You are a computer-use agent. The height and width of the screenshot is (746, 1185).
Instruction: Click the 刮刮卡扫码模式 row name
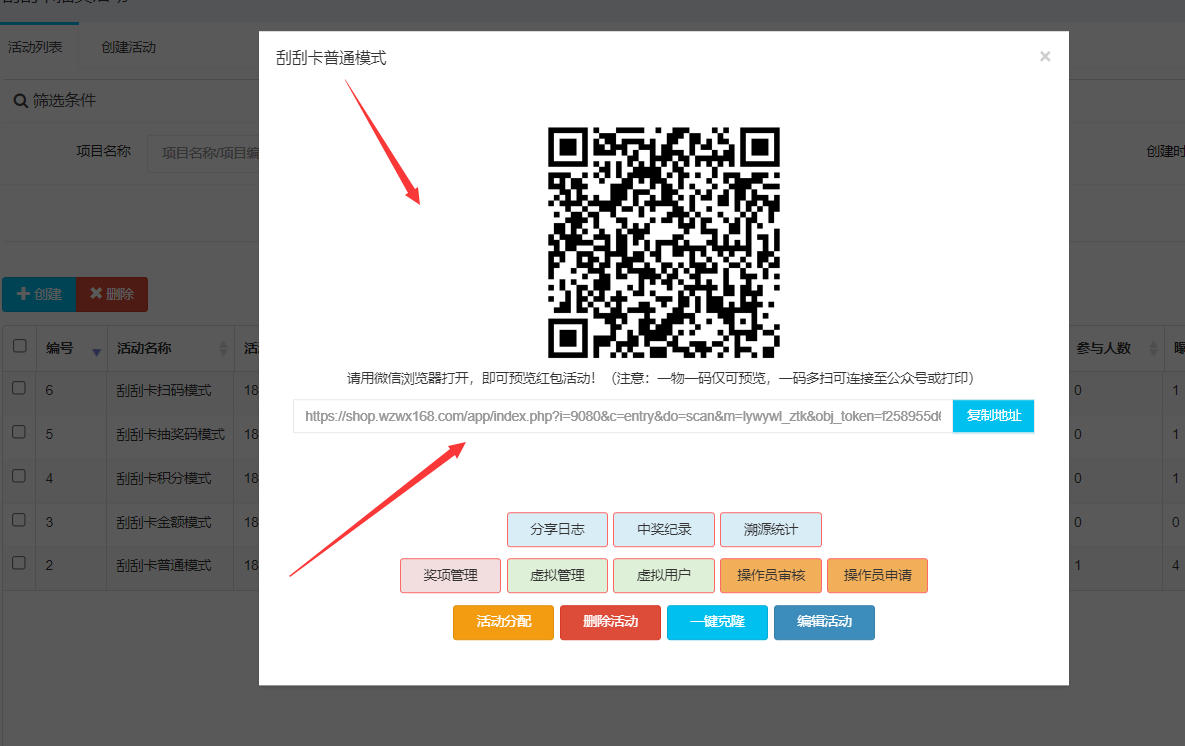pos(164,391)
